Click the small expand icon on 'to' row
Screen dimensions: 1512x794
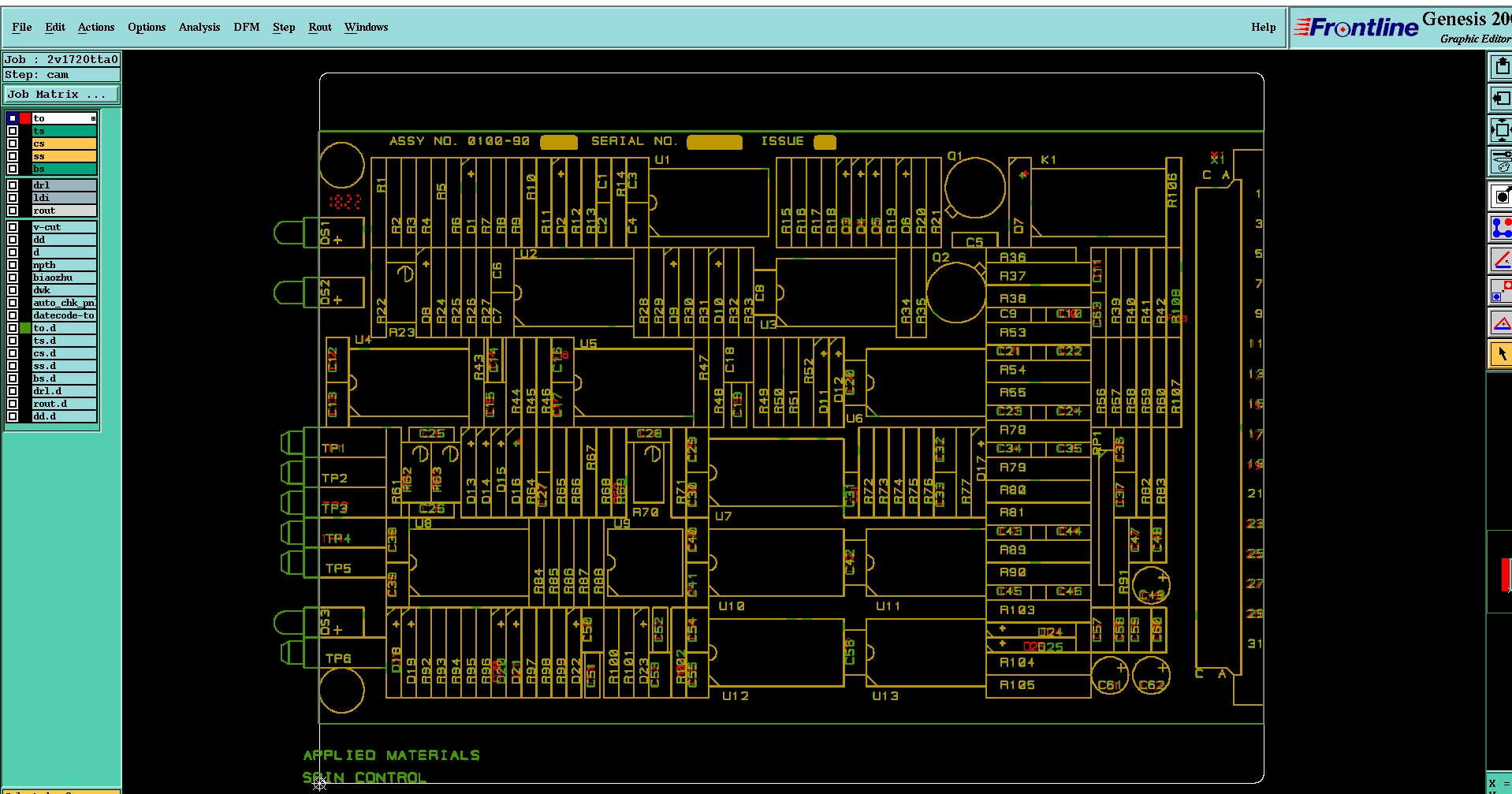[x=93, y=118]
